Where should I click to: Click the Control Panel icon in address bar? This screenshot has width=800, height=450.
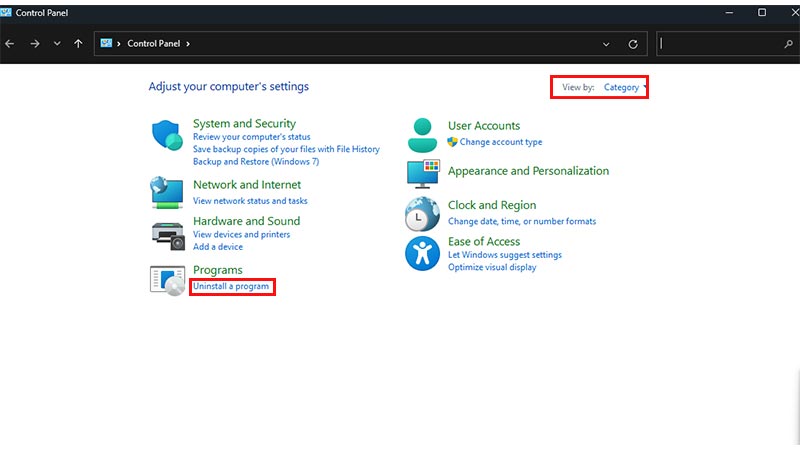(x=106, y=43)
